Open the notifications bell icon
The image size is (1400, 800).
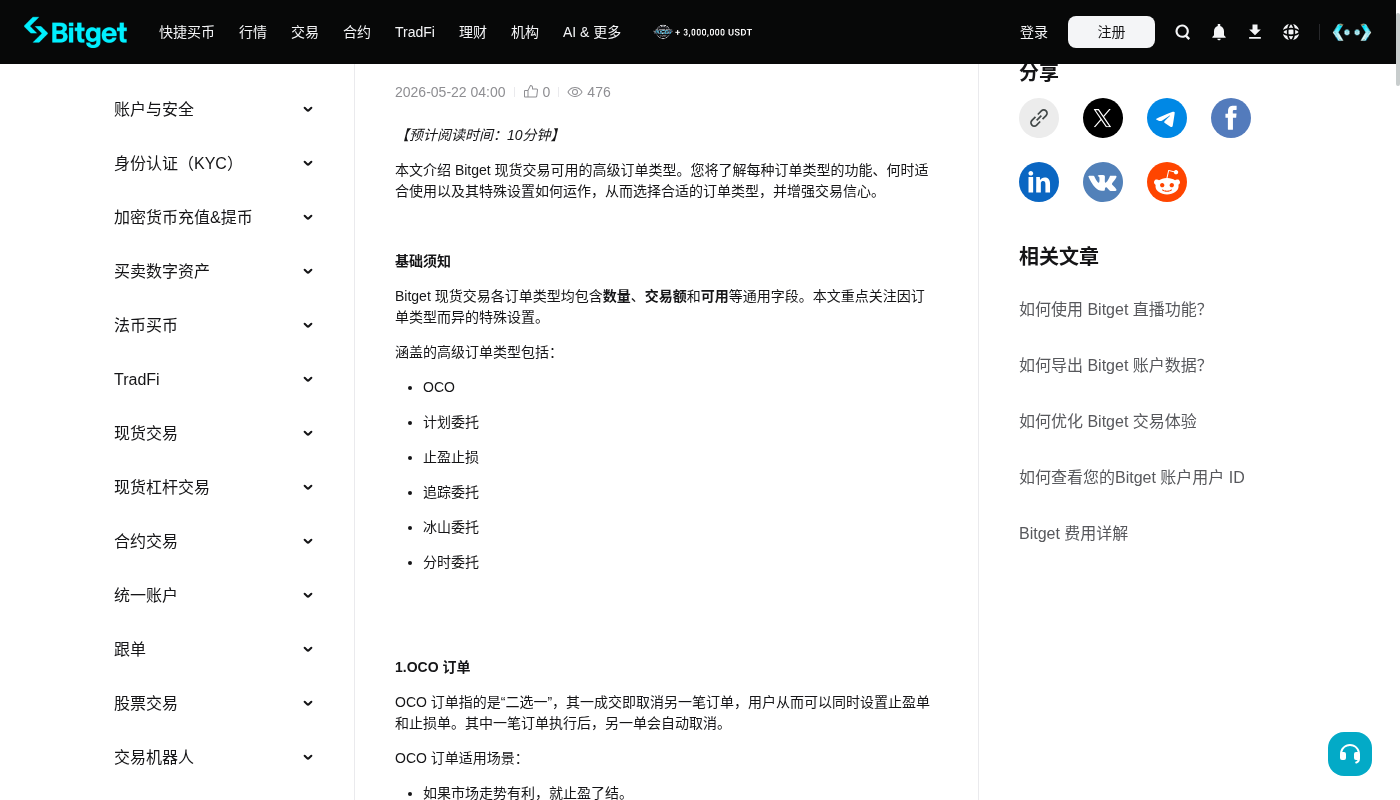[x=1219, y=32]
